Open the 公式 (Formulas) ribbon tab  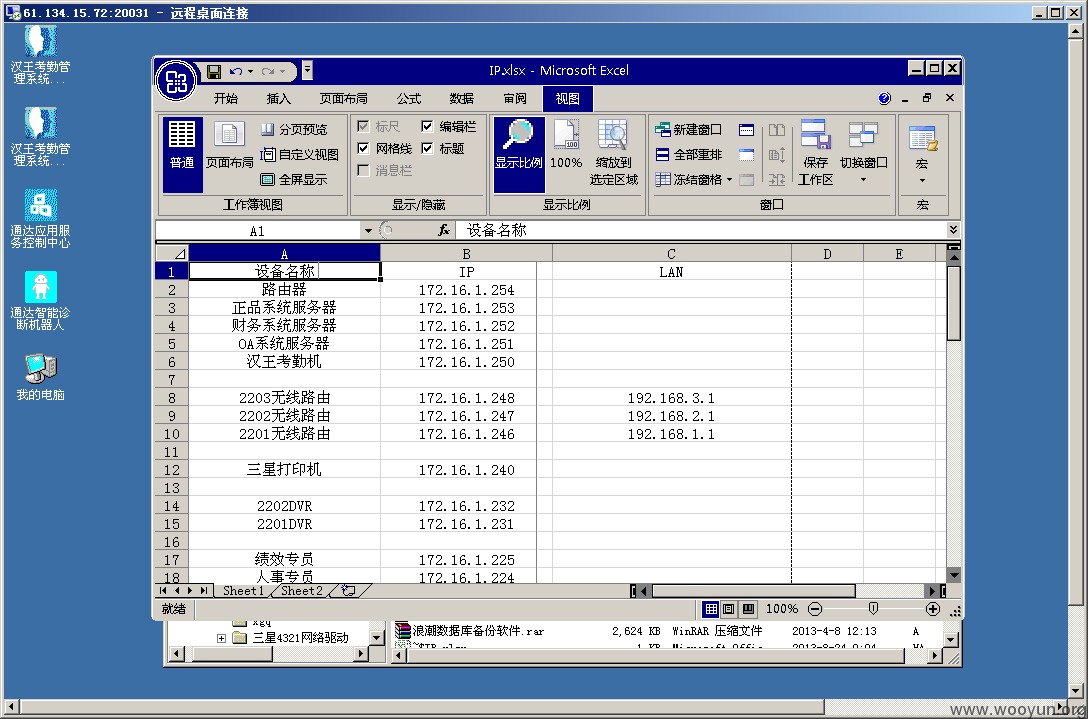(409, 99)
